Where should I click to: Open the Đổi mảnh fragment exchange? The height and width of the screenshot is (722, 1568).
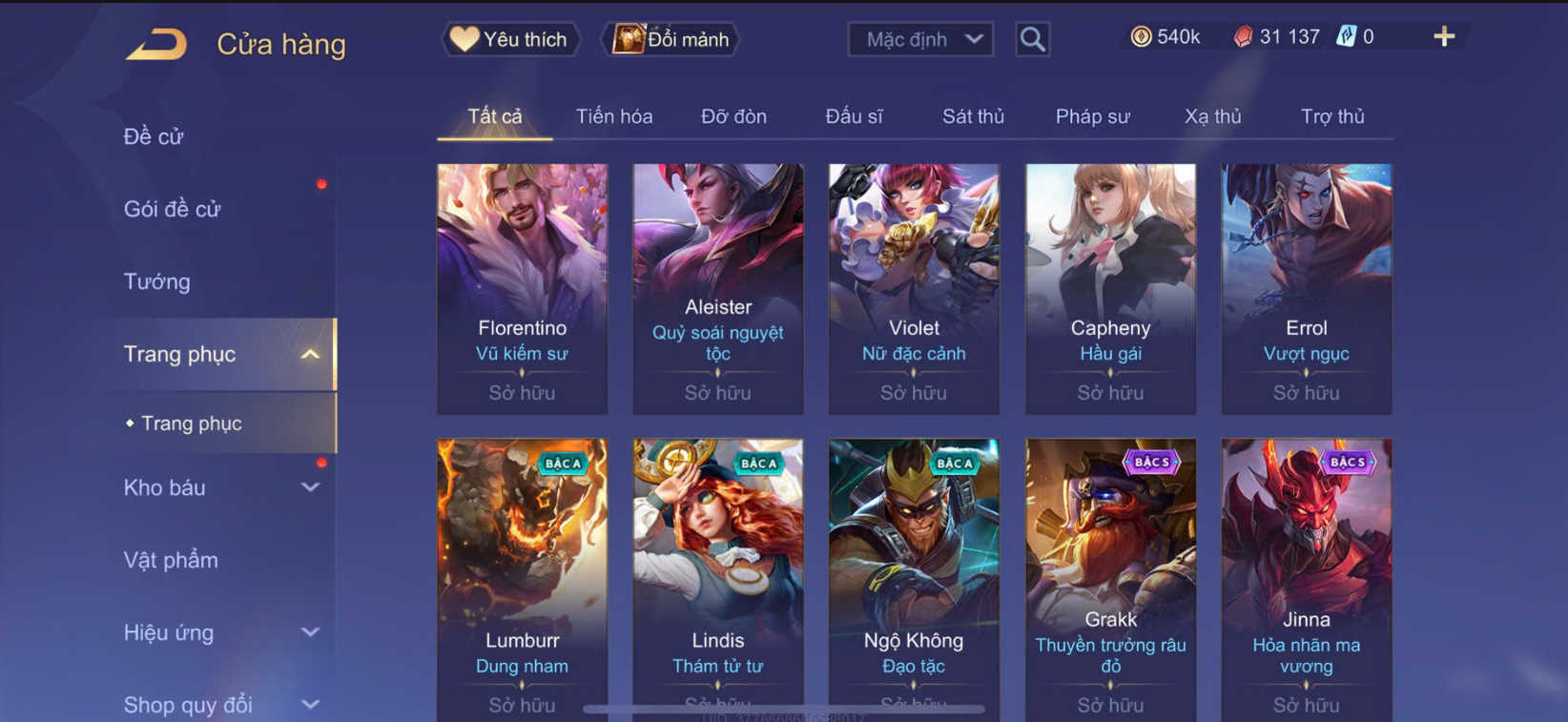point(671,39)
